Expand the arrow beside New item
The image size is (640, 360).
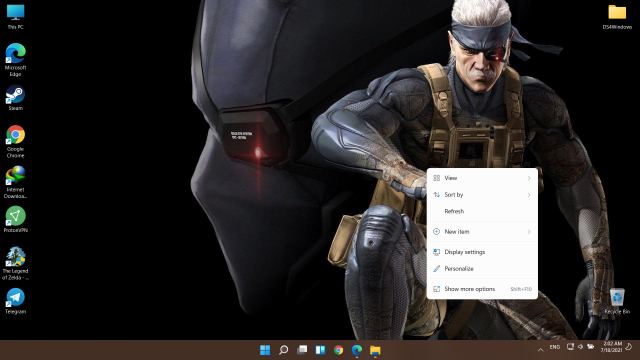tap(529, 231)
